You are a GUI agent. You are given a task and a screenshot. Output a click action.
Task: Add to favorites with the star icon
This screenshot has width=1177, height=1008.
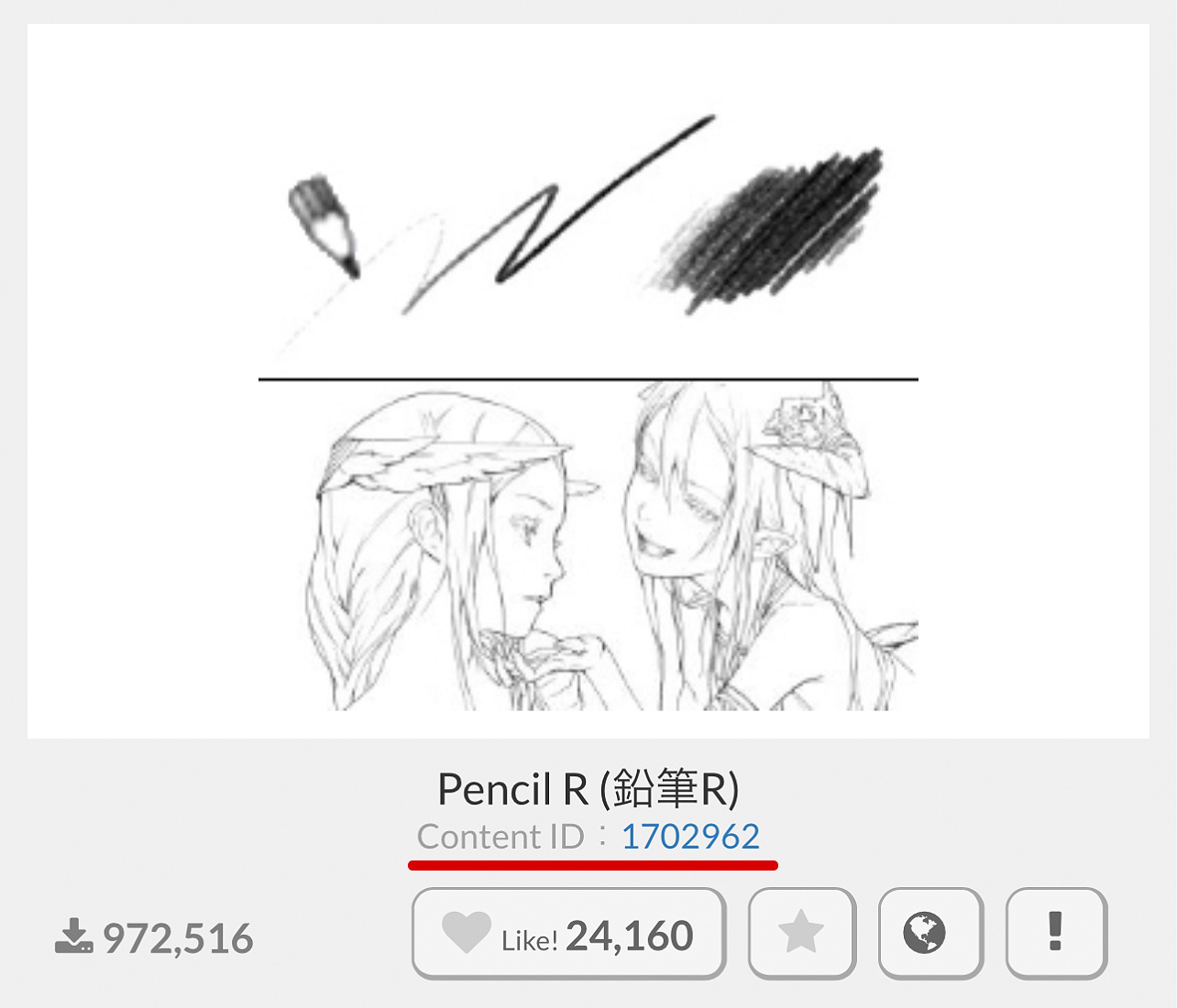click(x=802, y=933)
